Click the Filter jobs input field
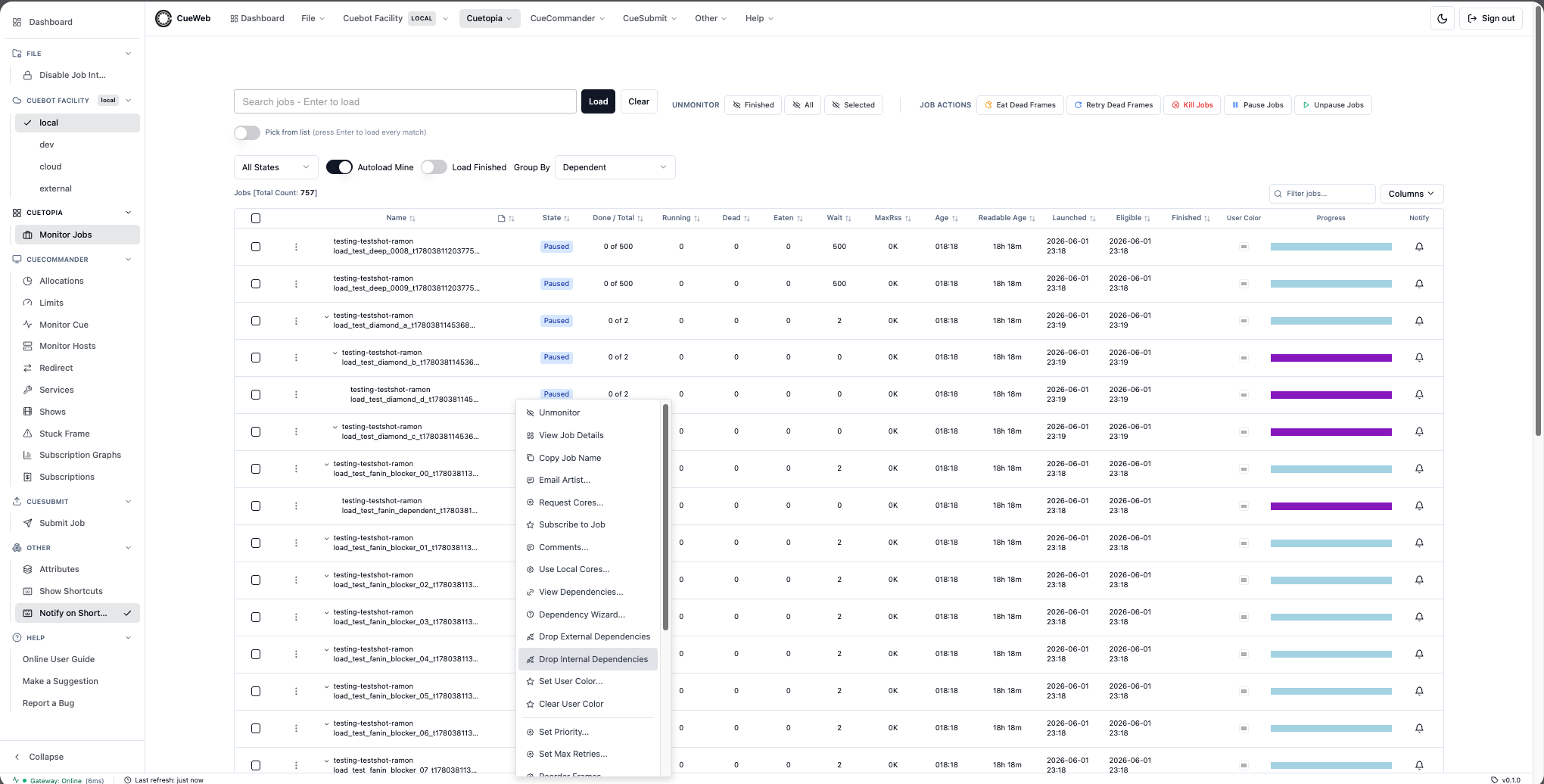The height and width of the screenshot is (784, 1544). click(x=1322, y=194)
